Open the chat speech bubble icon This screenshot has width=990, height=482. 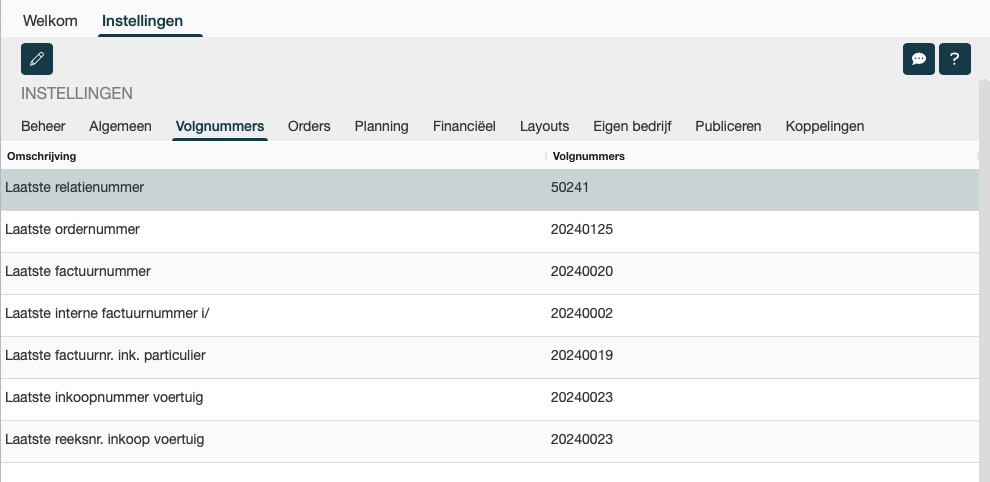coord(918,59)
